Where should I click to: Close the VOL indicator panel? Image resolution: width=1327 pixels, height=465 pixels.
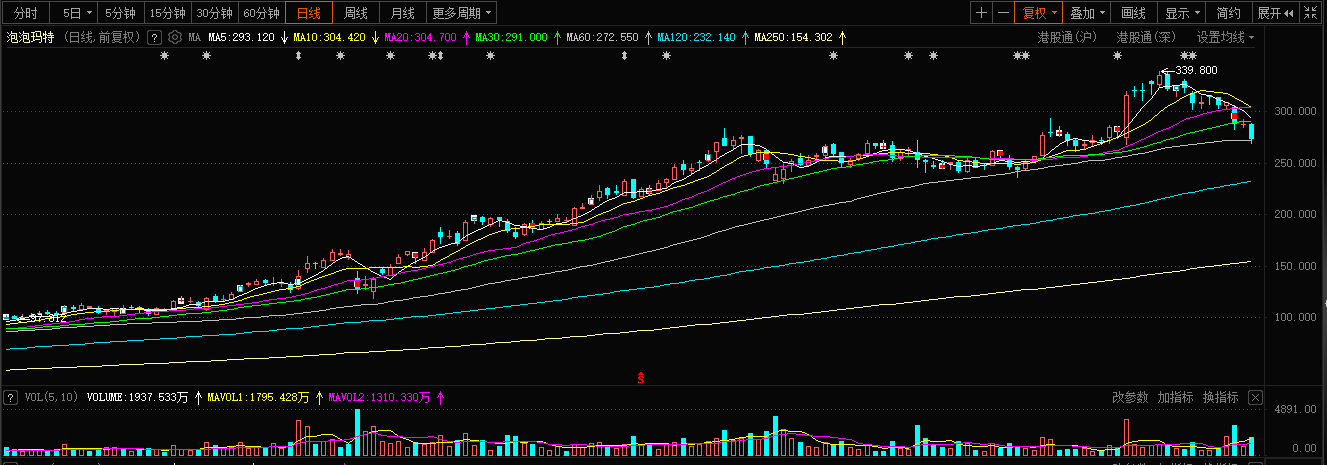click(x=1255, y=397)
